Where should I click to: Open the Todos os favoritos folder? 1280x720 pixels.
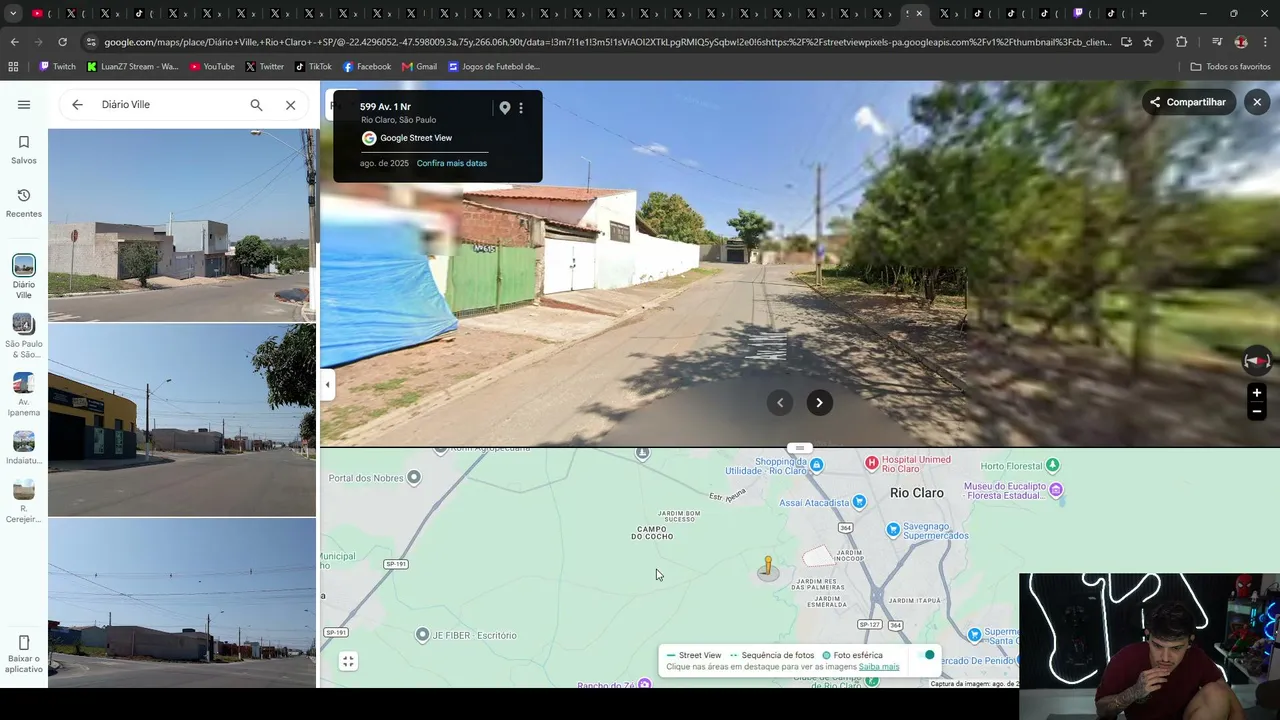click(1230, 67)
